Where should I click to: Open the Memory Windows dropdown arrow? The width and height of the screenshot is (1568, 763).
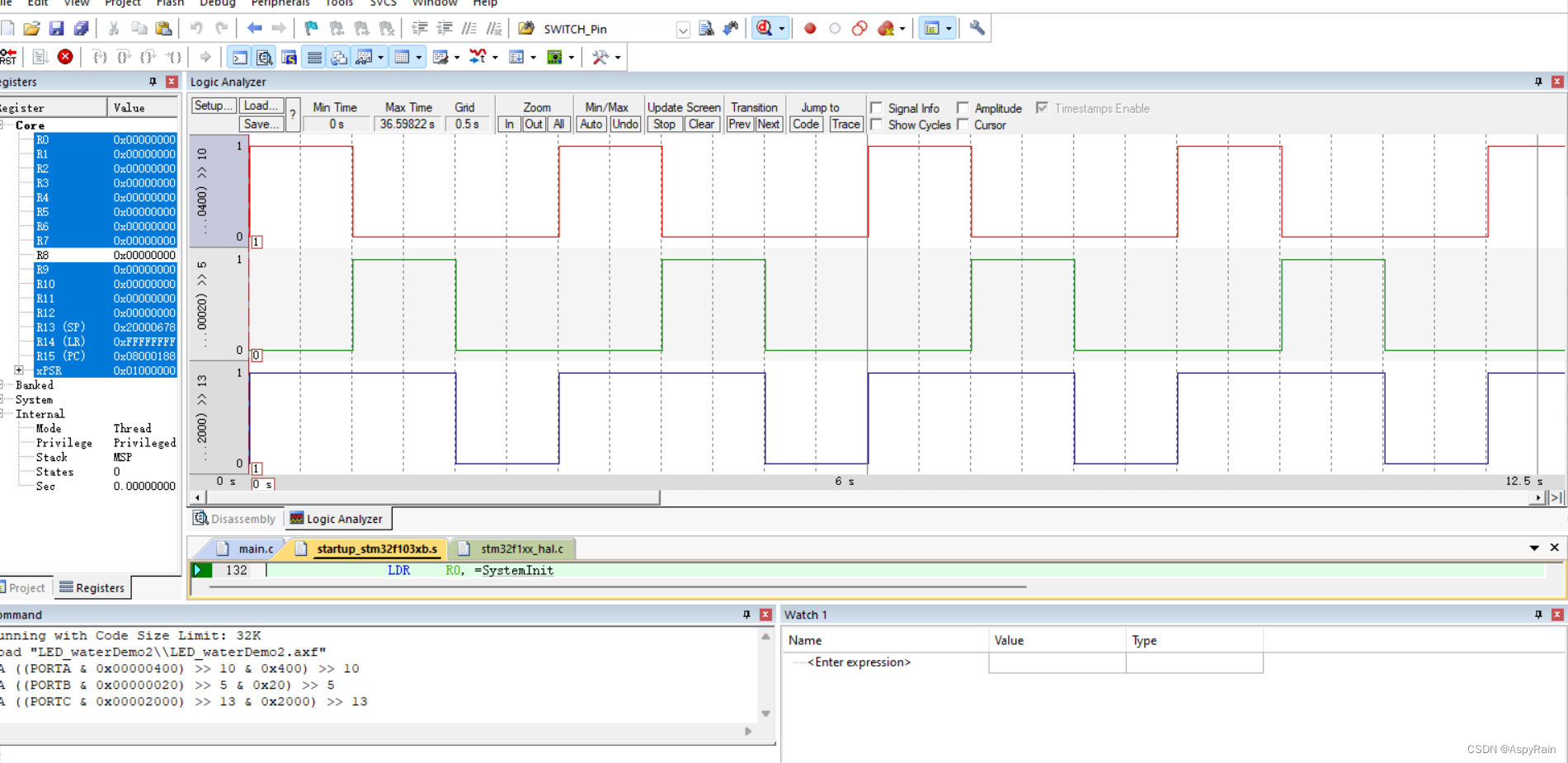coord(419,57)
